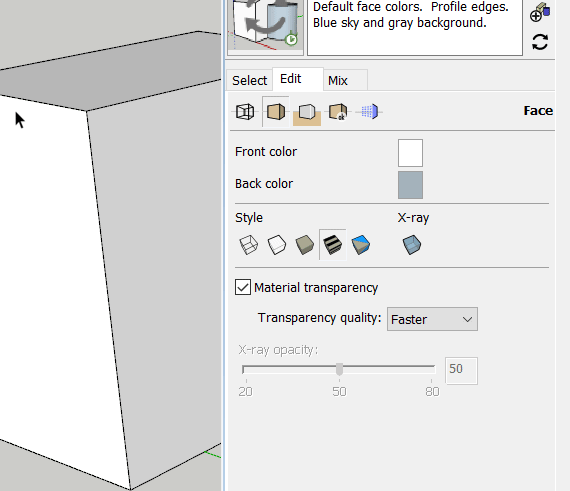Viewport: 570px width, 491px height.
Task: Click Create new style icon
Action: point(540,13)
